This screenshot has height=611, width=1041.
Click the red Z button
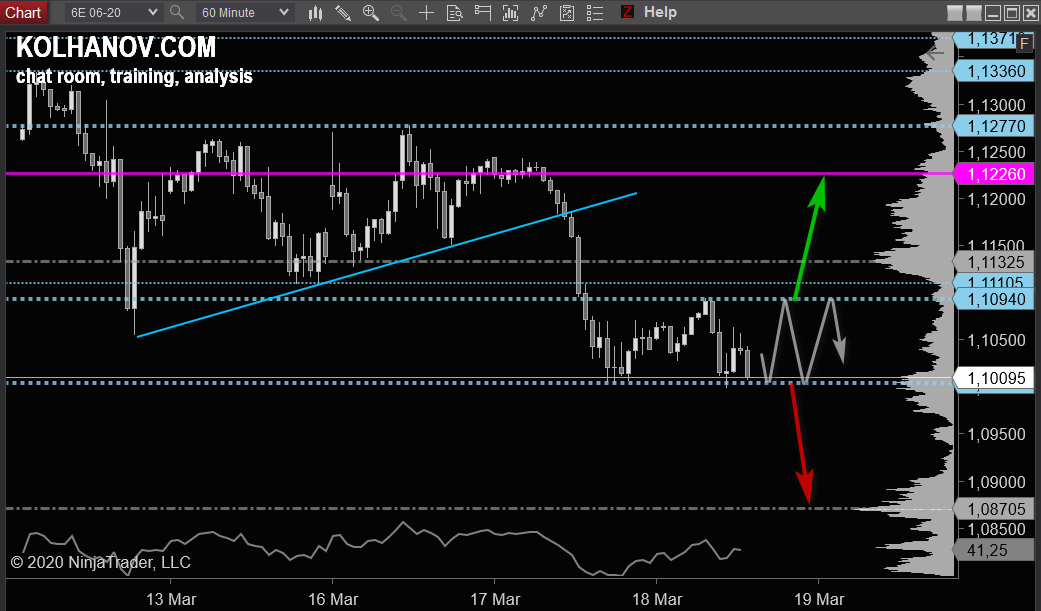point(627,12)
